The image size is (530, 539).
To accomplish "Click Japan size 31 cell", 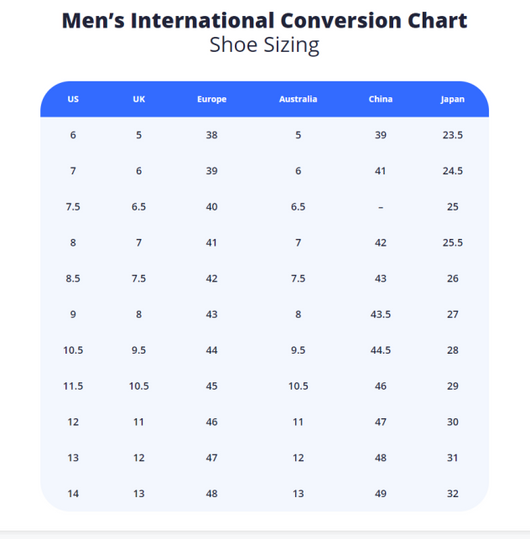I will coord(452,458).
